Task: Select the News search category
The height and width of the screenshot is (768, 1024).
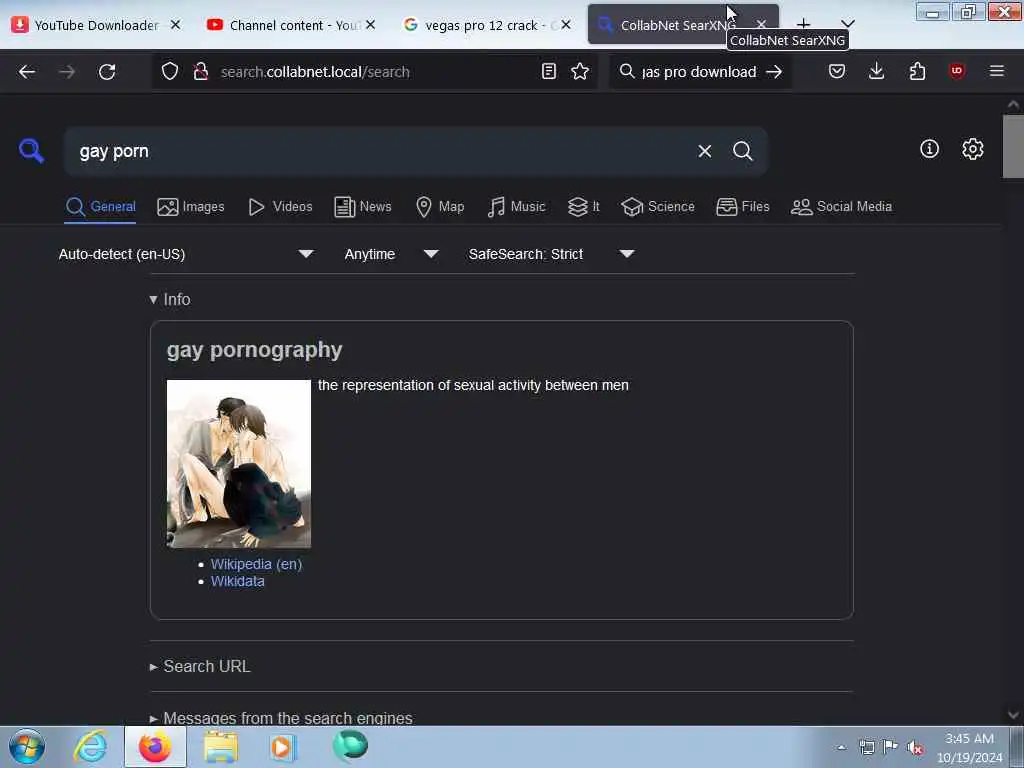Action: [363, 207]
